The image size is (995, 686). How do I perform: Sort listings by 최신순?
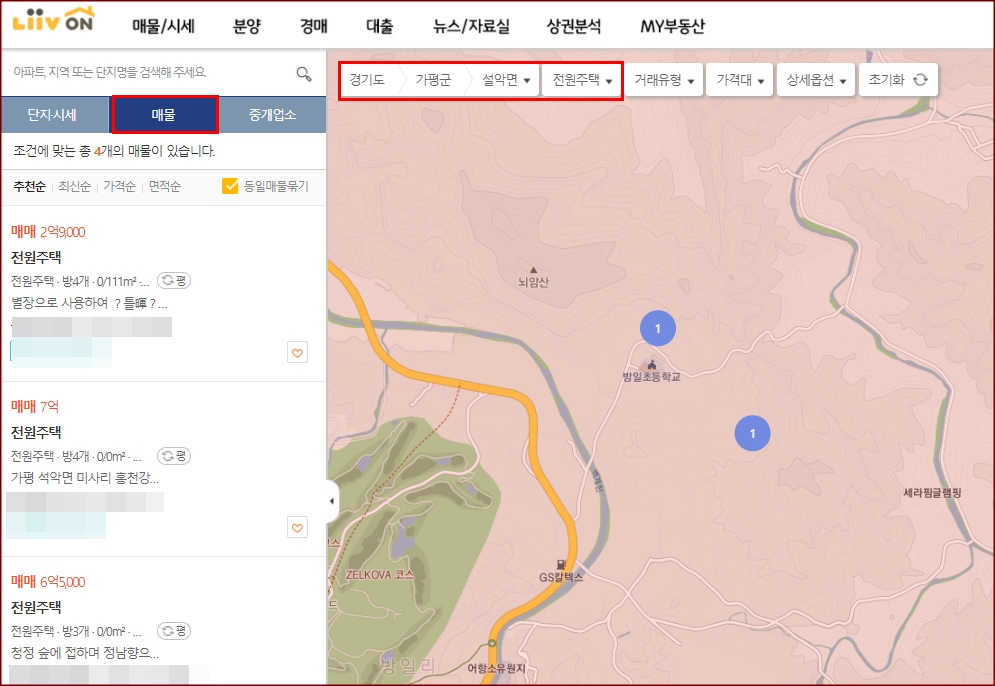tap(74, 187)
